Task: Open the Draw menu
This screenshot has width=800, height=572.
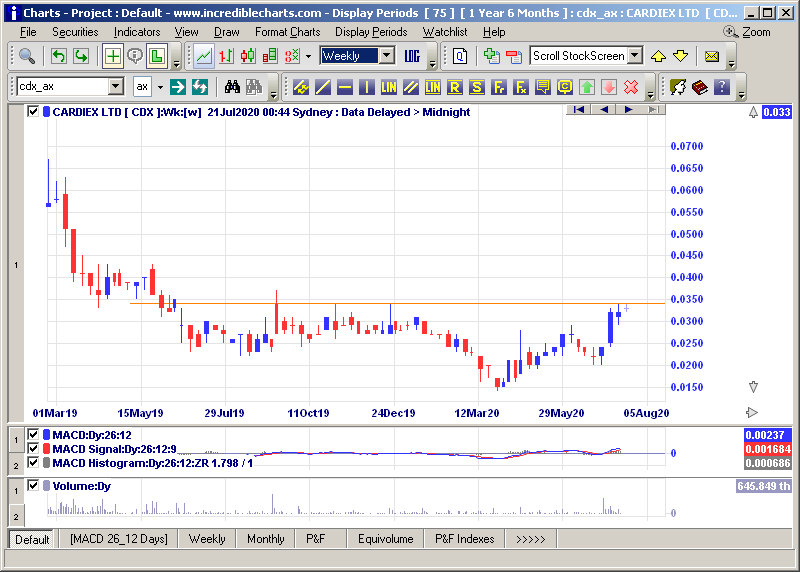Action: point(227,32)
